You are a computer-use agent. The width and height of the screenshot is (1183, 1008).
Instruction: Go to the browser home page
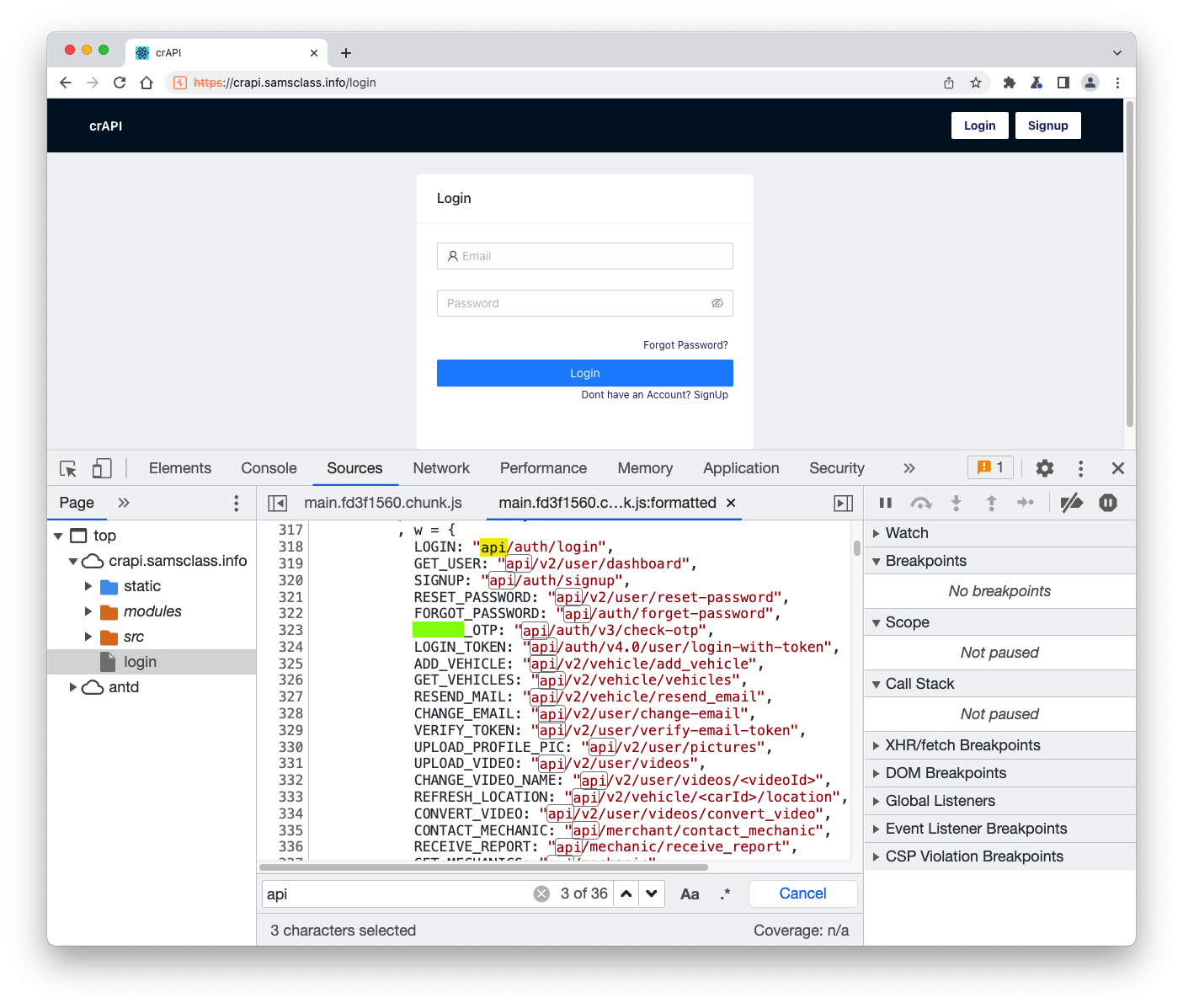tap(147, 83)
